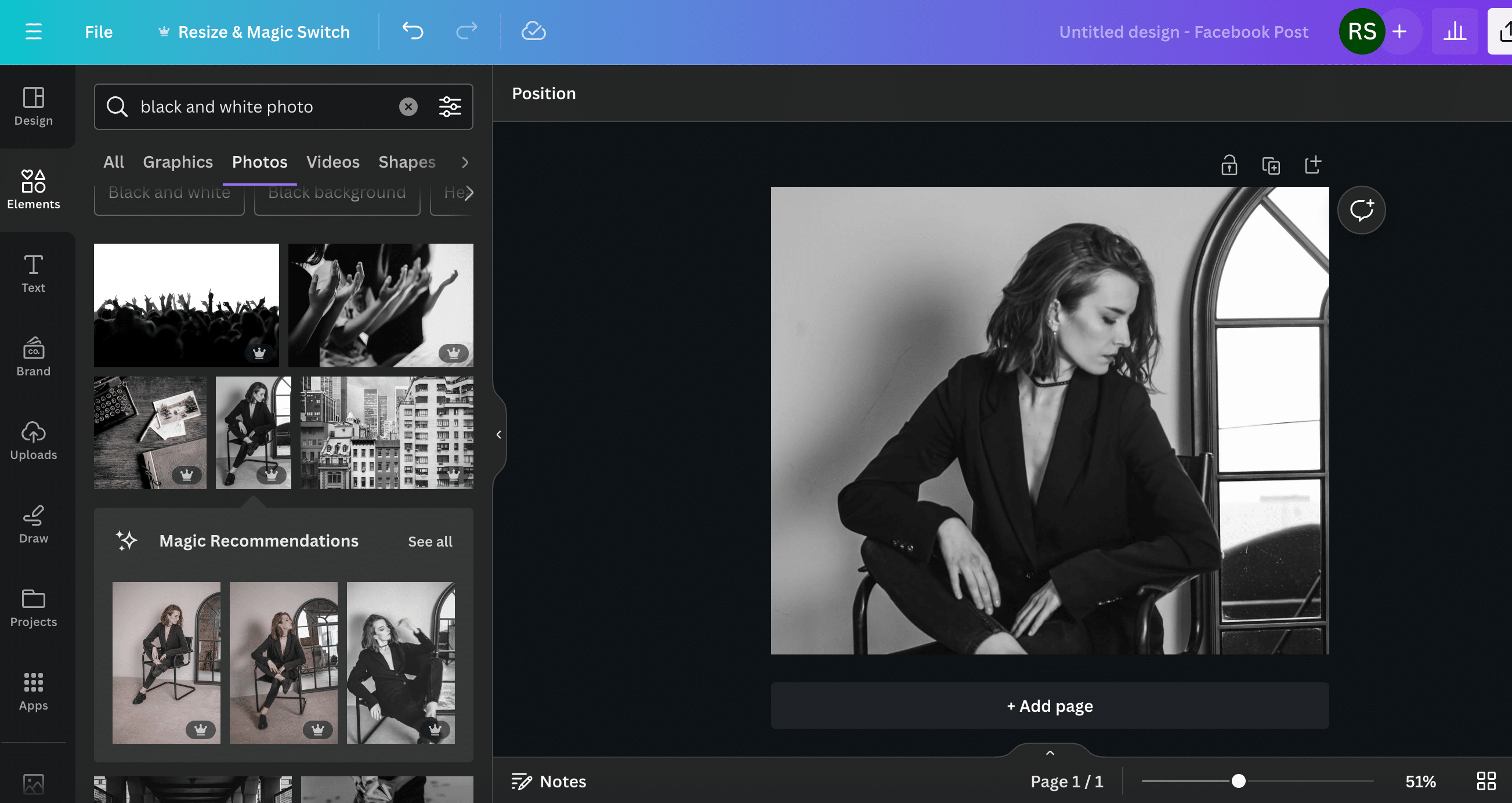Open the Elements panel
This screenshot has height=803, width=1512.
coord(34,190)
